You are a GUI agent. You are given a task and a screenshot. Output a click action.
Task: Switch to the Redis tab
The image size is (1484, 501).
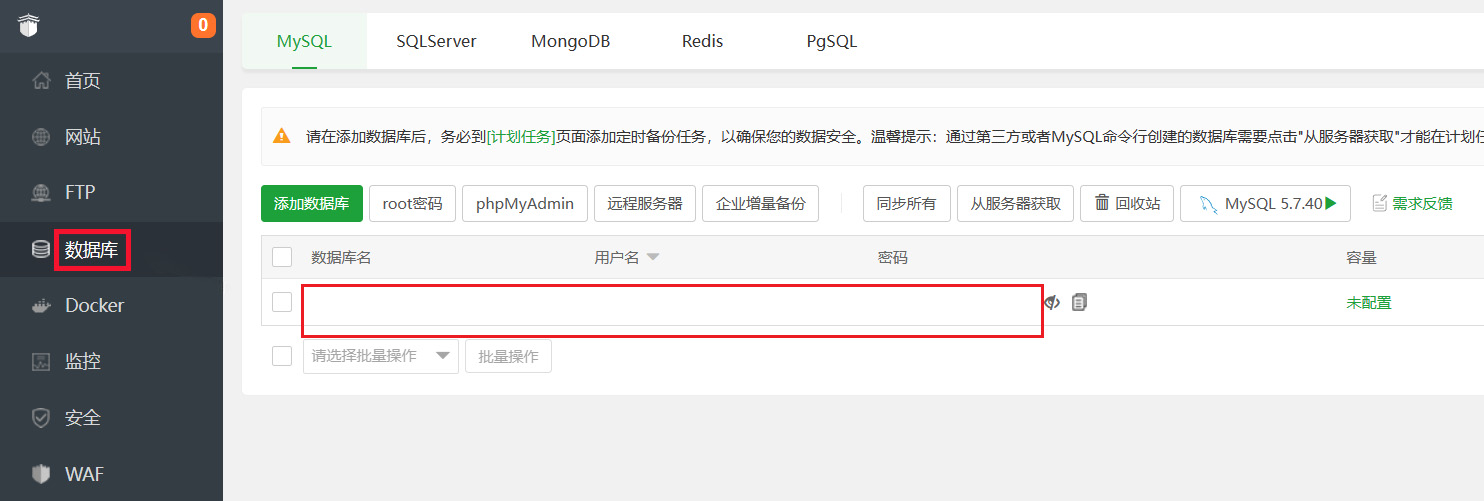click(703, 41)
